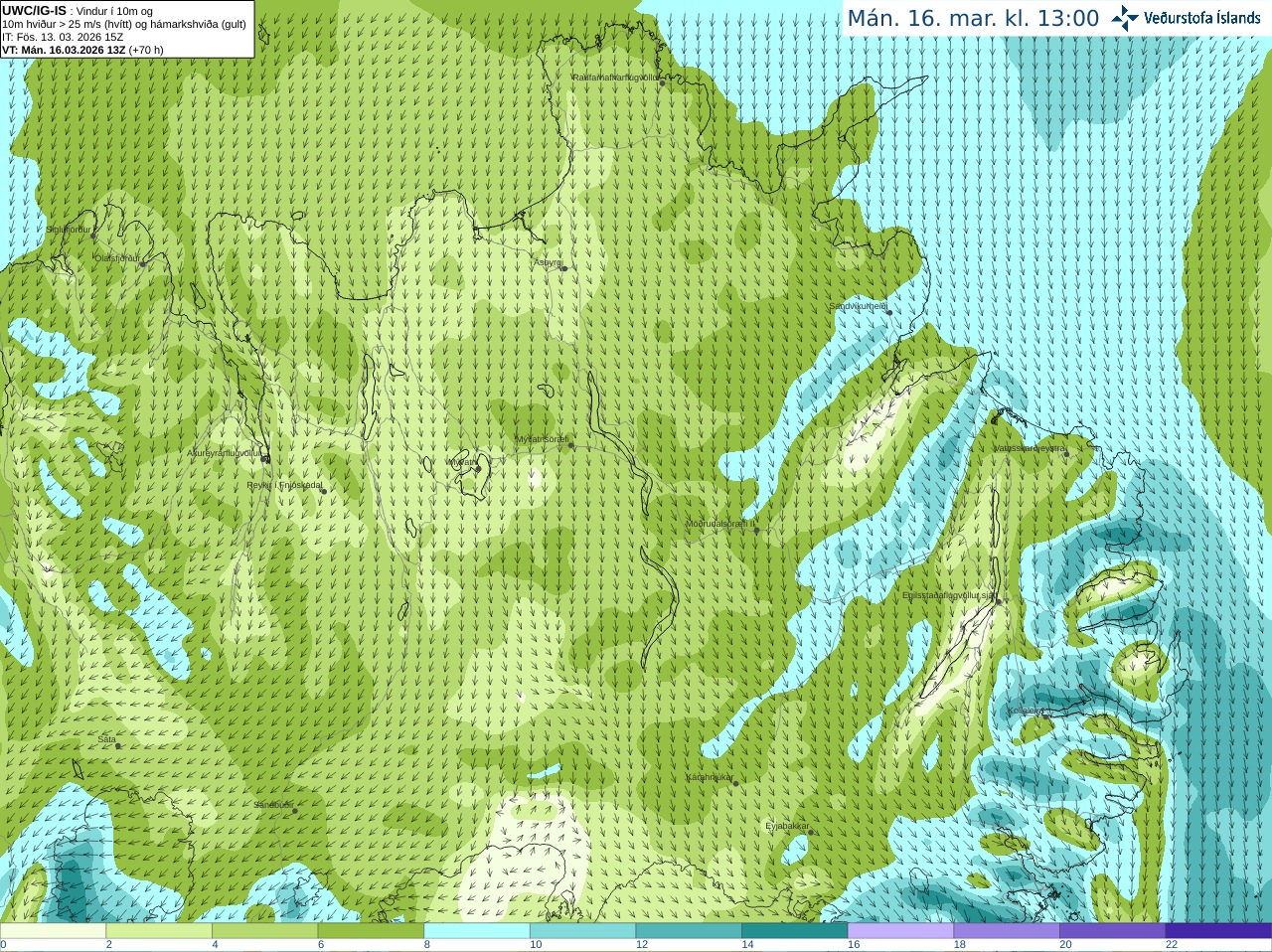Click the Raufarhafnarflugvöllur station marker
This screenshot has height=952, width=1272.
pos(662,82)
